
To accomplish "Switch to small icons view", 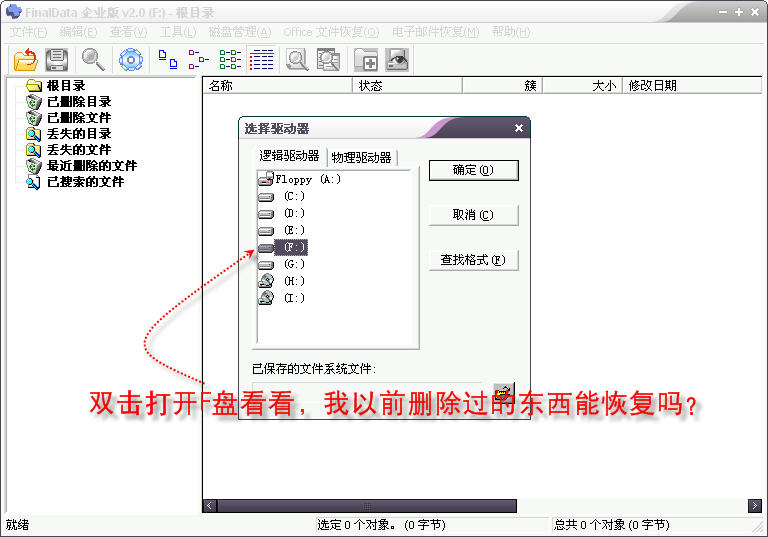I will 198,60.
